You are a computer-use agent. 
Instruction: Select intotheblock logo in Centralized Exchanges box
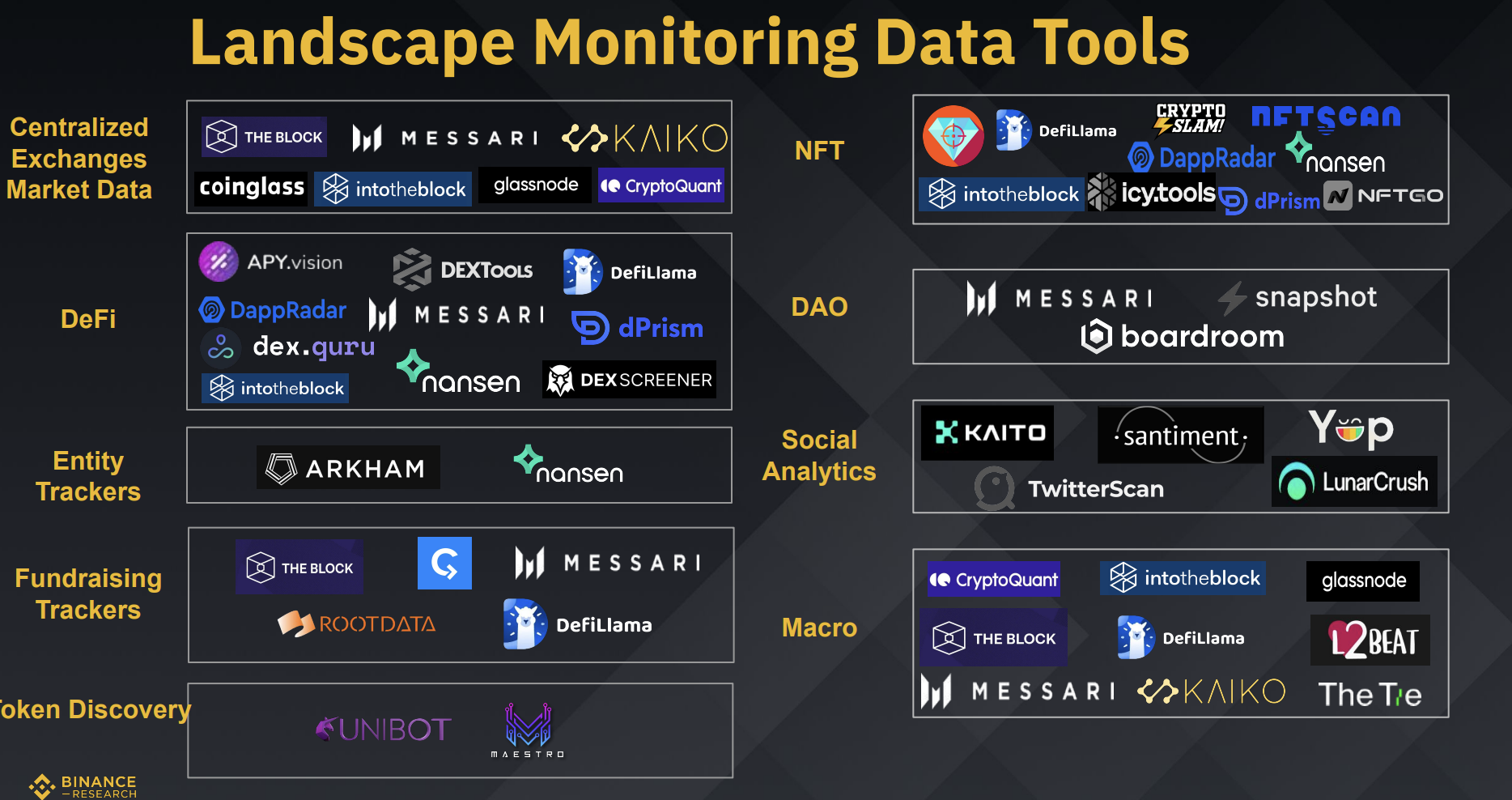[393, 189]
